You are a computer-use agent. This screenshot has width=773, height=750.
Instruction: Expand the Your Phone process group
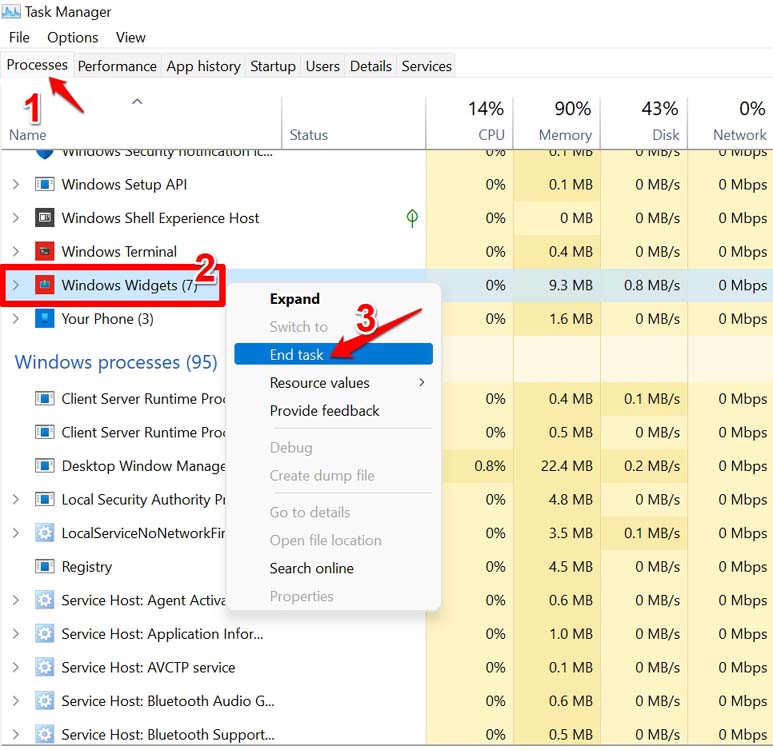pos(15,319)
